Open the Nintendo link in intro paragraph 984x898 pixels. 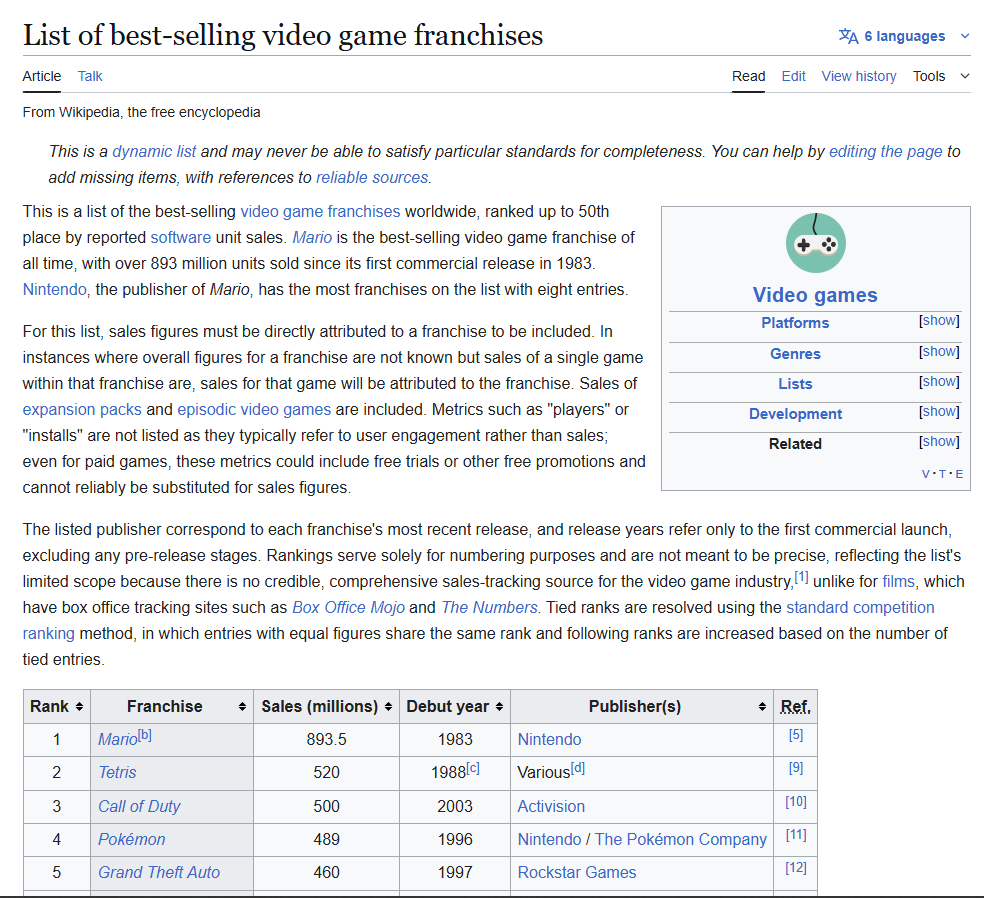pyautogui.click(x=55, y=290)
